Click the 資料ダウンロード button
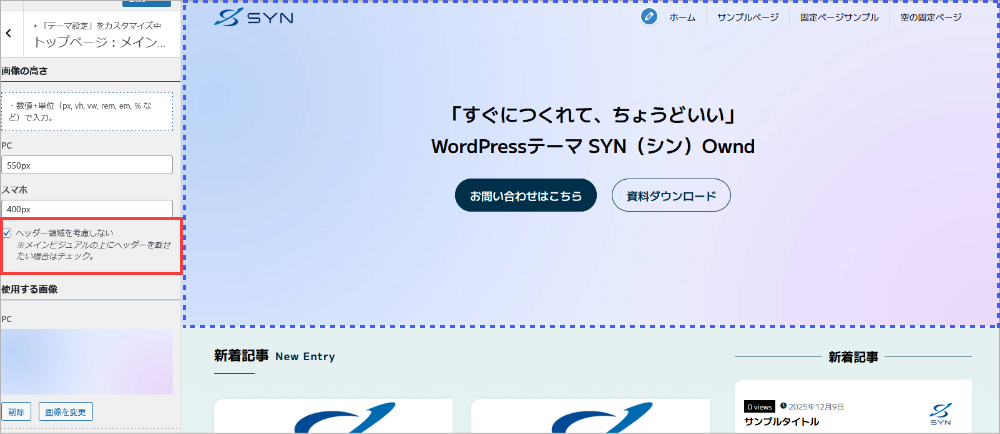Viewport: 1000px width, 434px height. pos(671,196)
